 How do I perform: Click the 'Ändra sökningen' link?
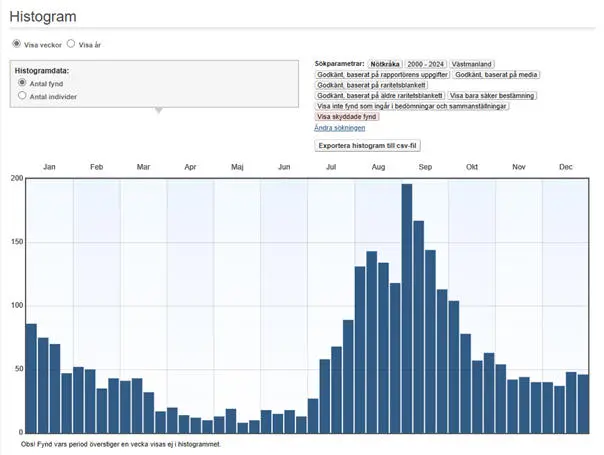click(340, 128)
